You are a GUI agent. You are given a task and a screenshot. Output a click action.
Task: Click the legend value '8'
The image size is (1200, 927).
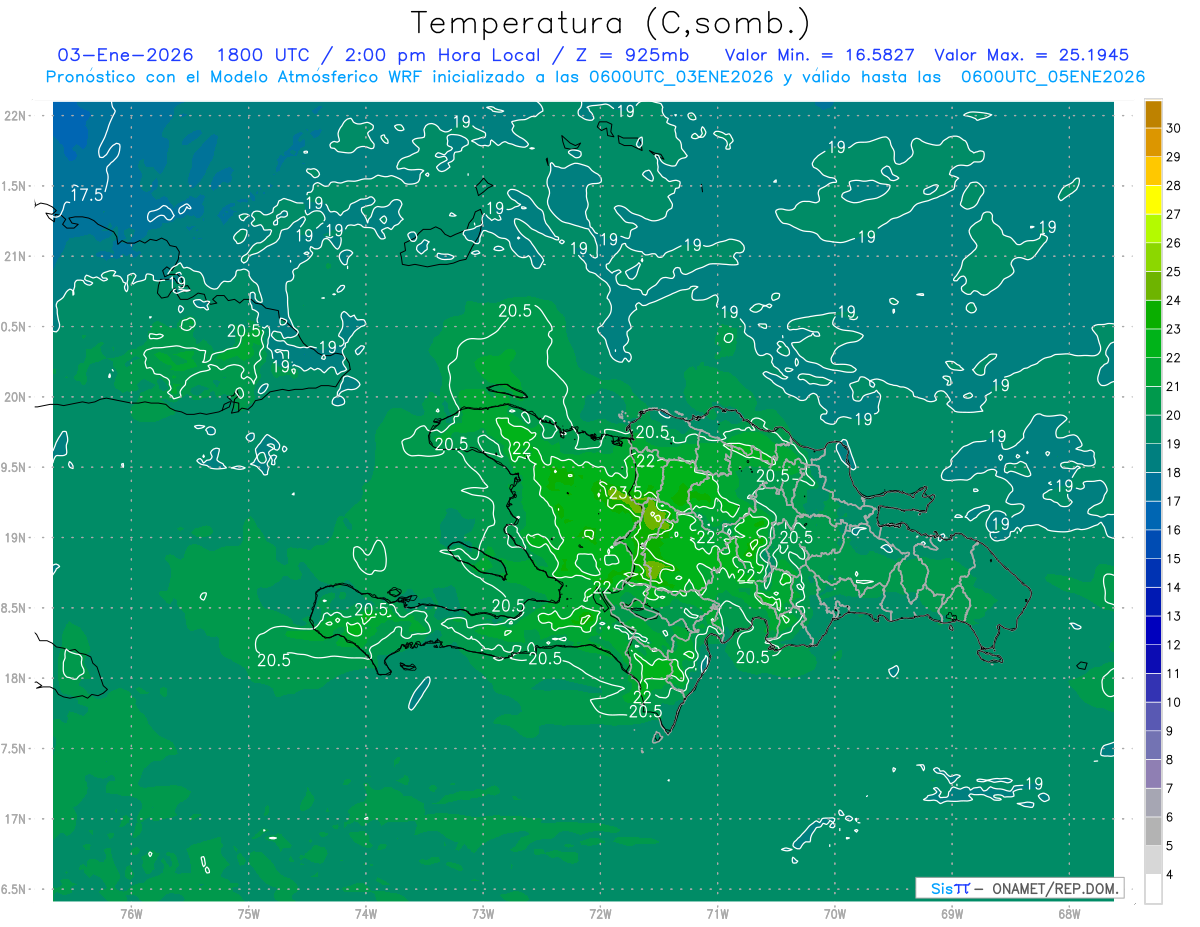pos(1170,760)
